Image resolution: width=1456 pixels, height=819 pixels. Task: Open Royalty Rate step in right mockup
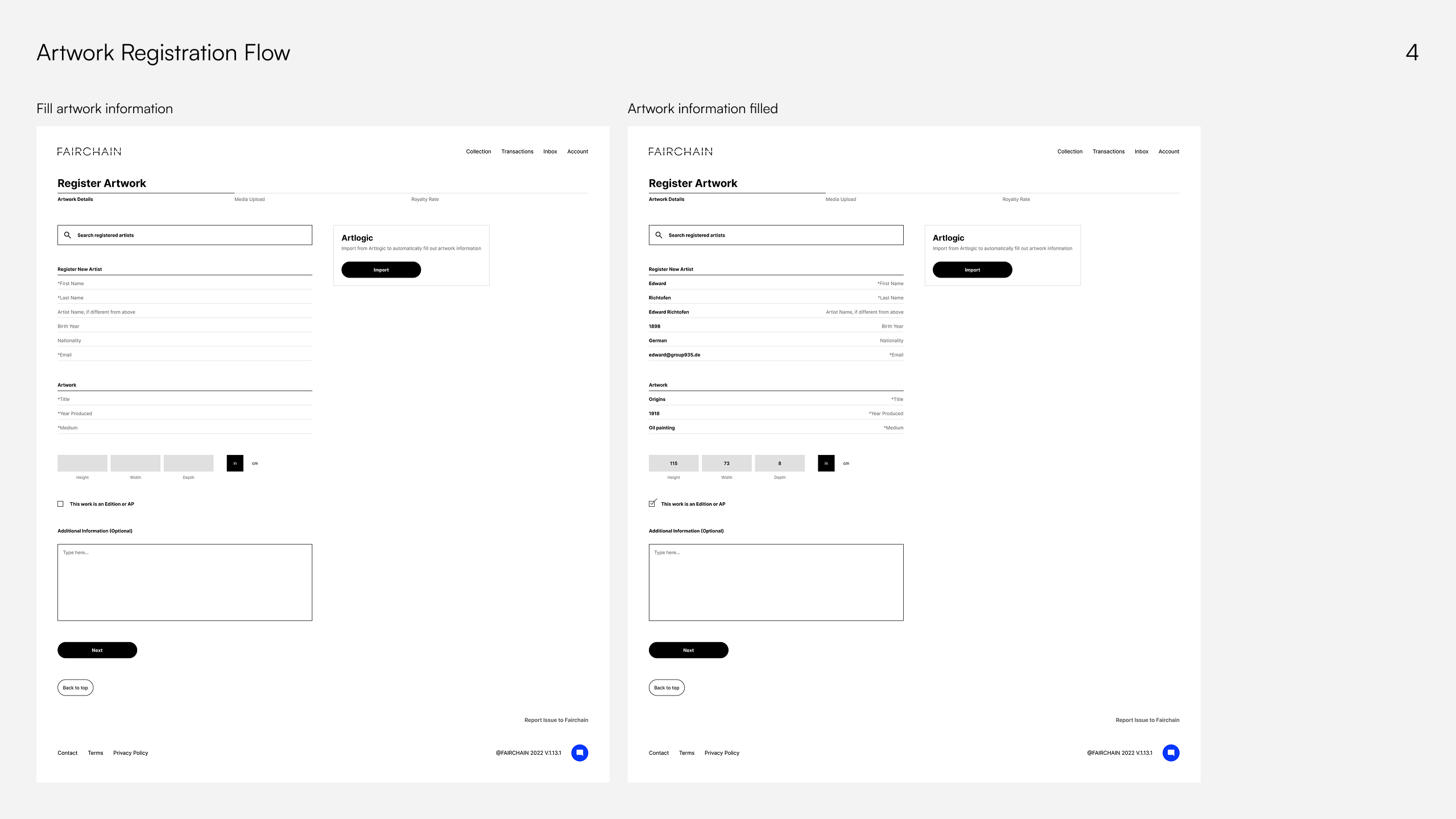click(x=1016, y=199)
